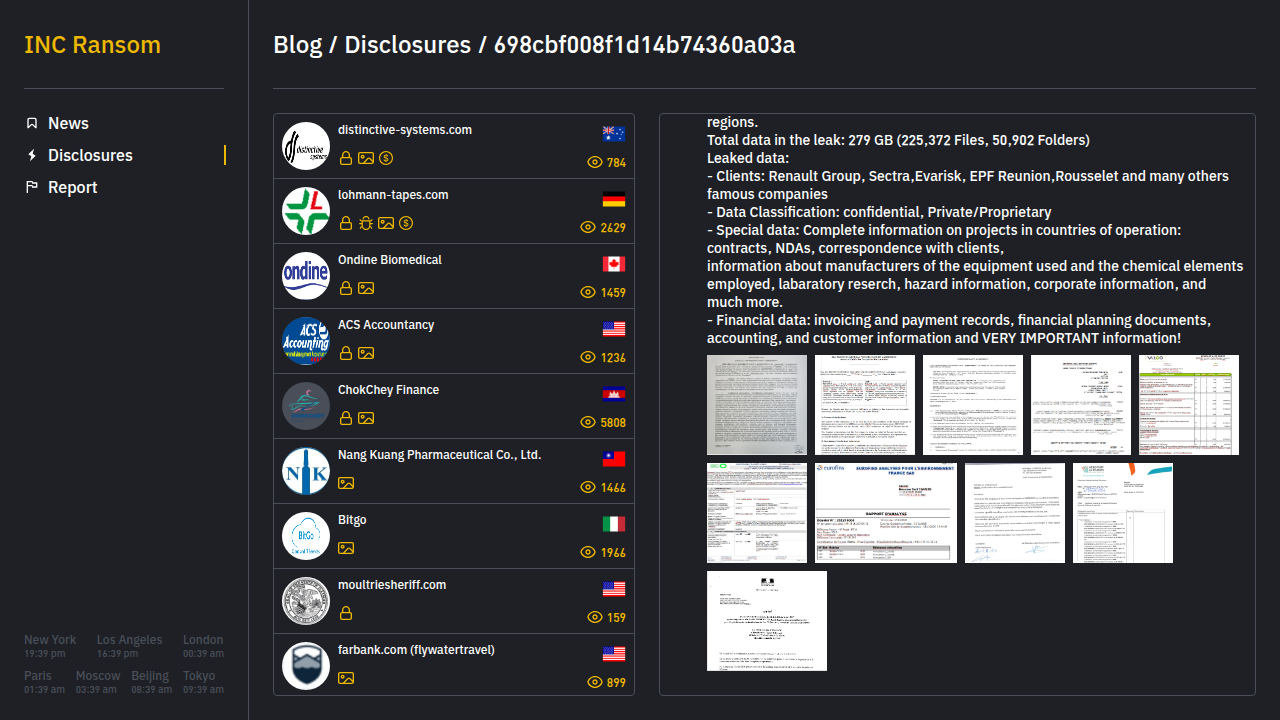Click the bookmark icon beside News
Image resolution: width=1280 pixels, height=720 pixels.
tap(32, 123)
